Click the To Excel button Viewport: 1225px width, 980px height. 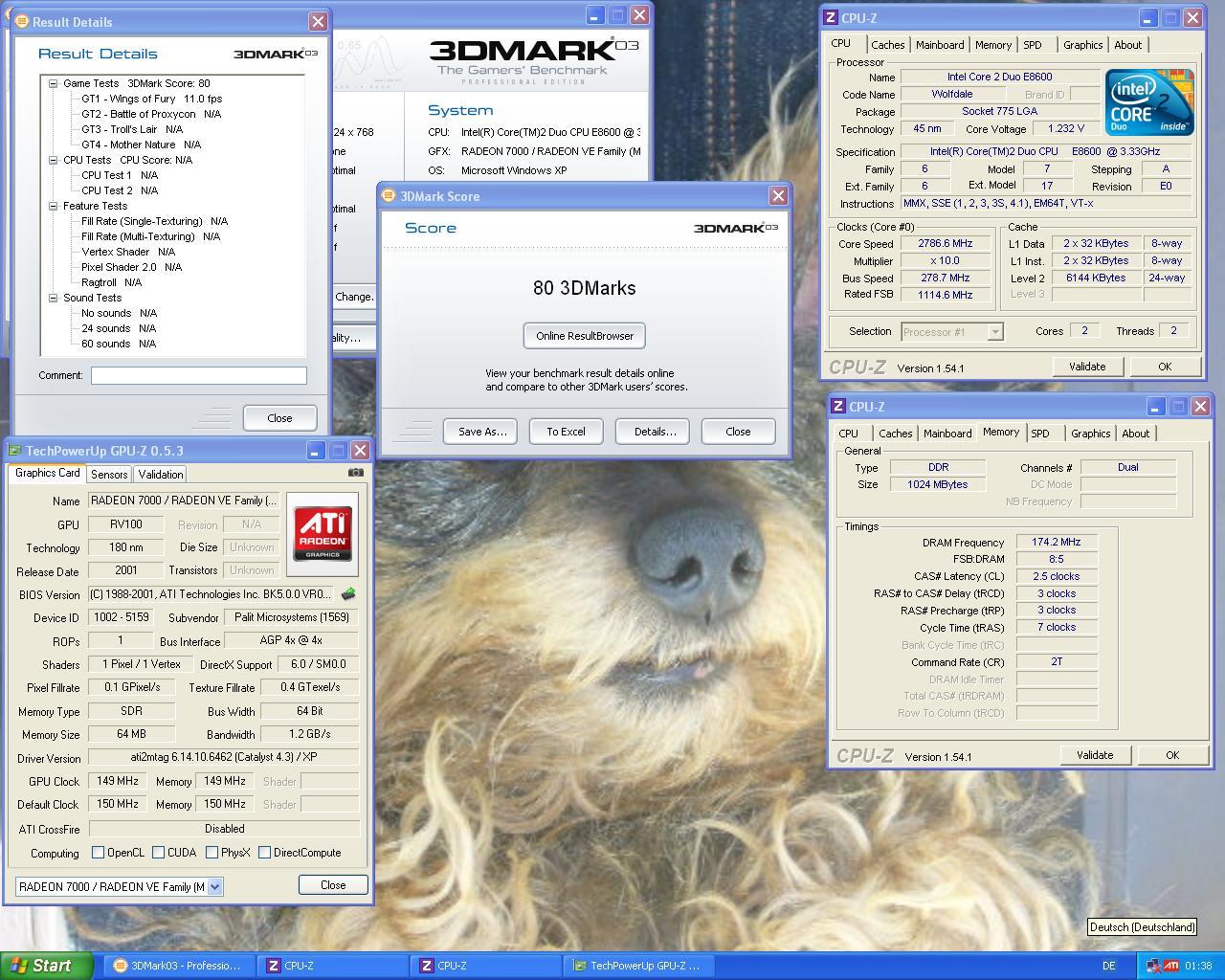point(566,432)
